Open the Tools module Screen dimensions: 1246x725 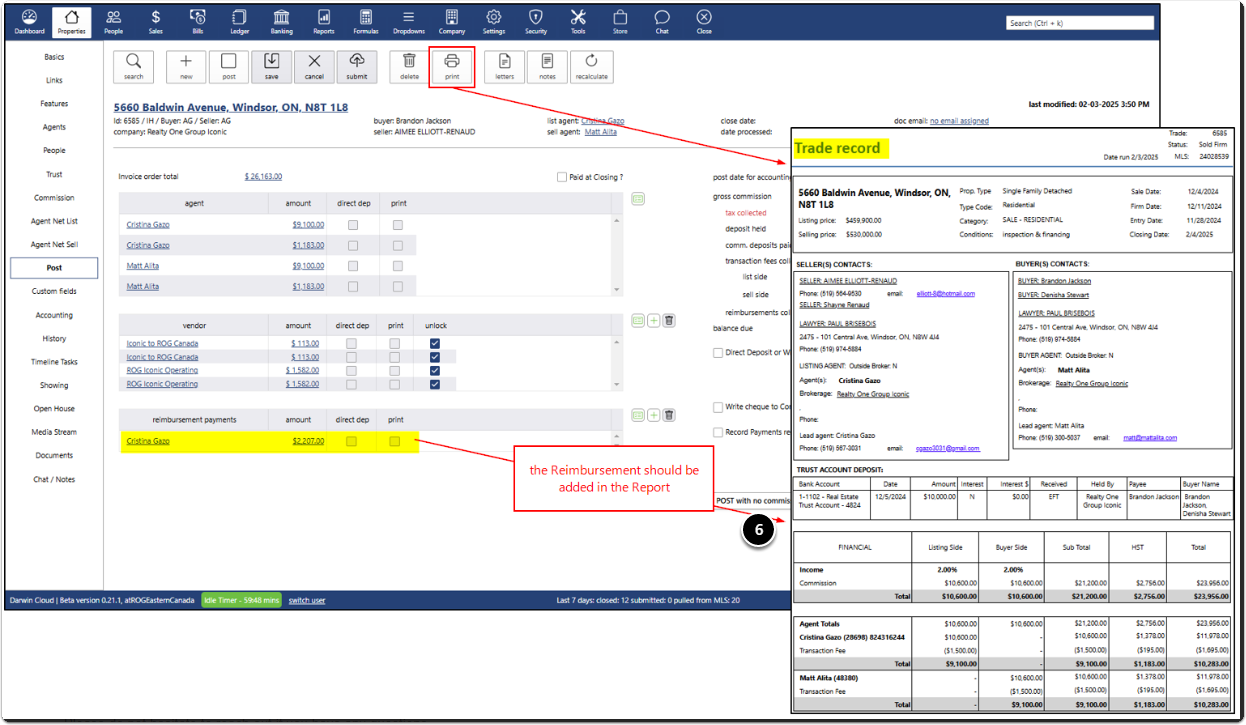[x=578, y=22]
